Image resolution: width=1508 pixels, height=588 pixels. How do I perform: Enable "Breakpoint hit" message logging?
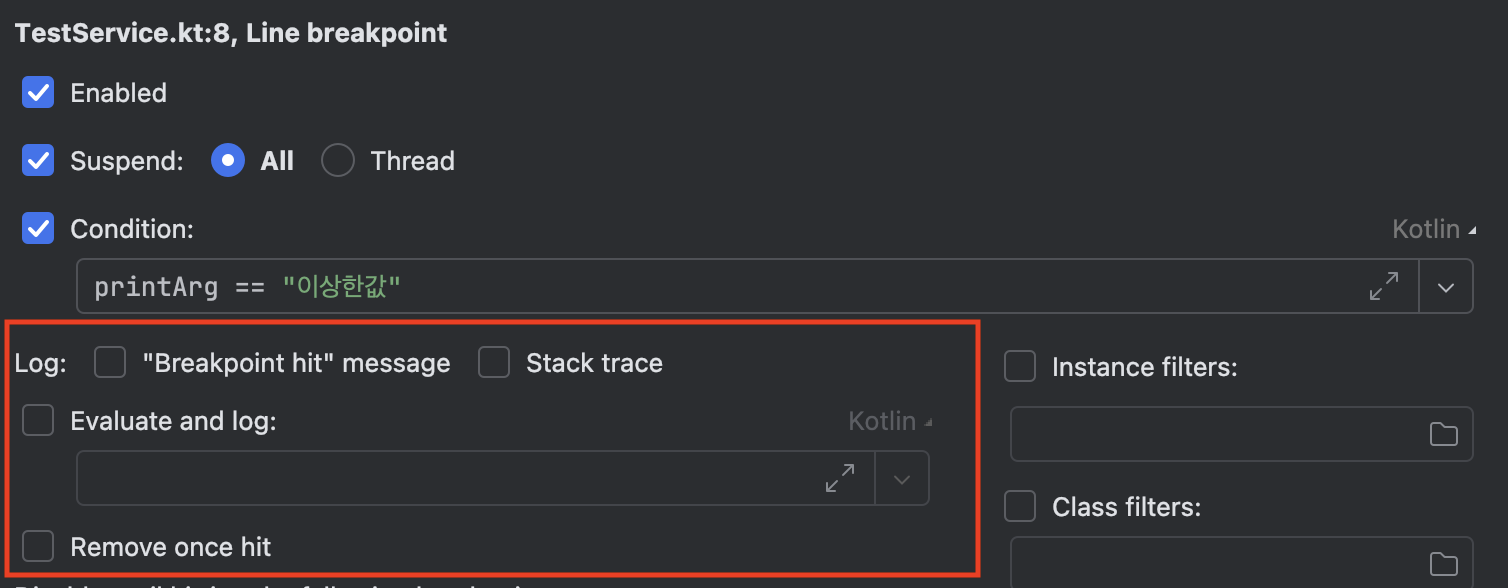point(110,362)
